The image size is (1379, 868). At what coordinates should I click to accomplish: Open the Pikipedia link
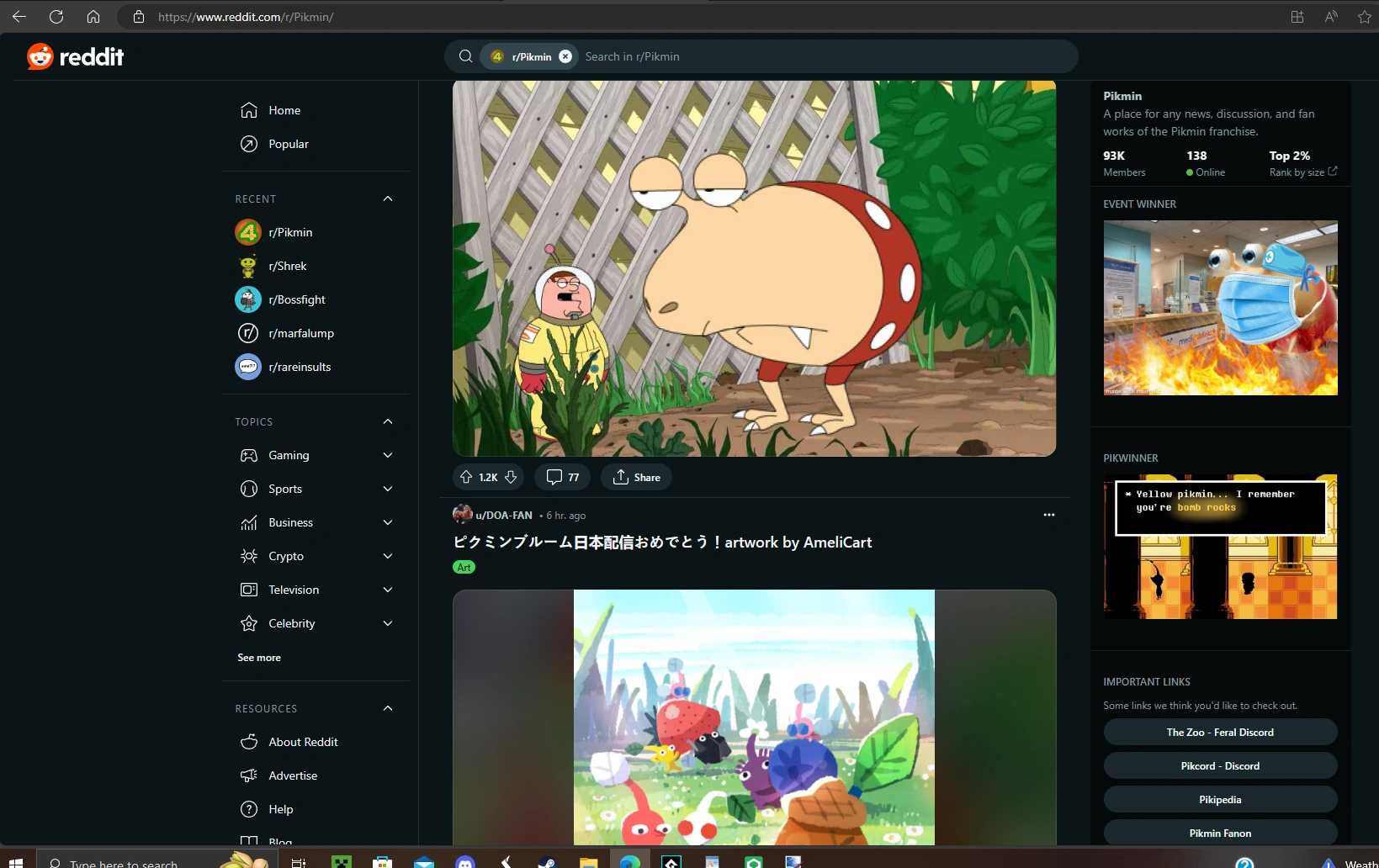tap(1220, 800)
